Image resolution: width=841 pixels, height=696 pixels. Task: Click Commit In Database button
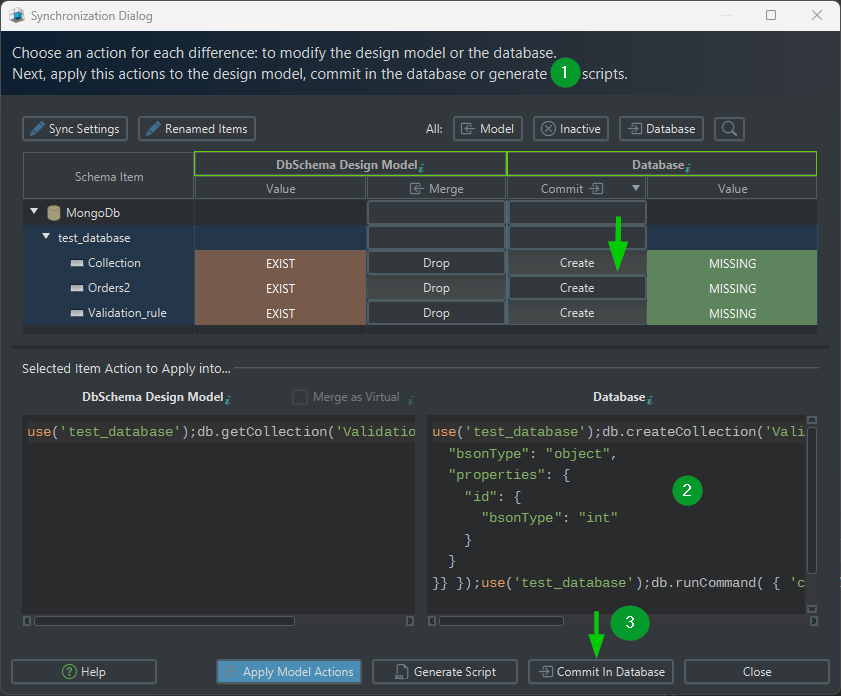601,671
